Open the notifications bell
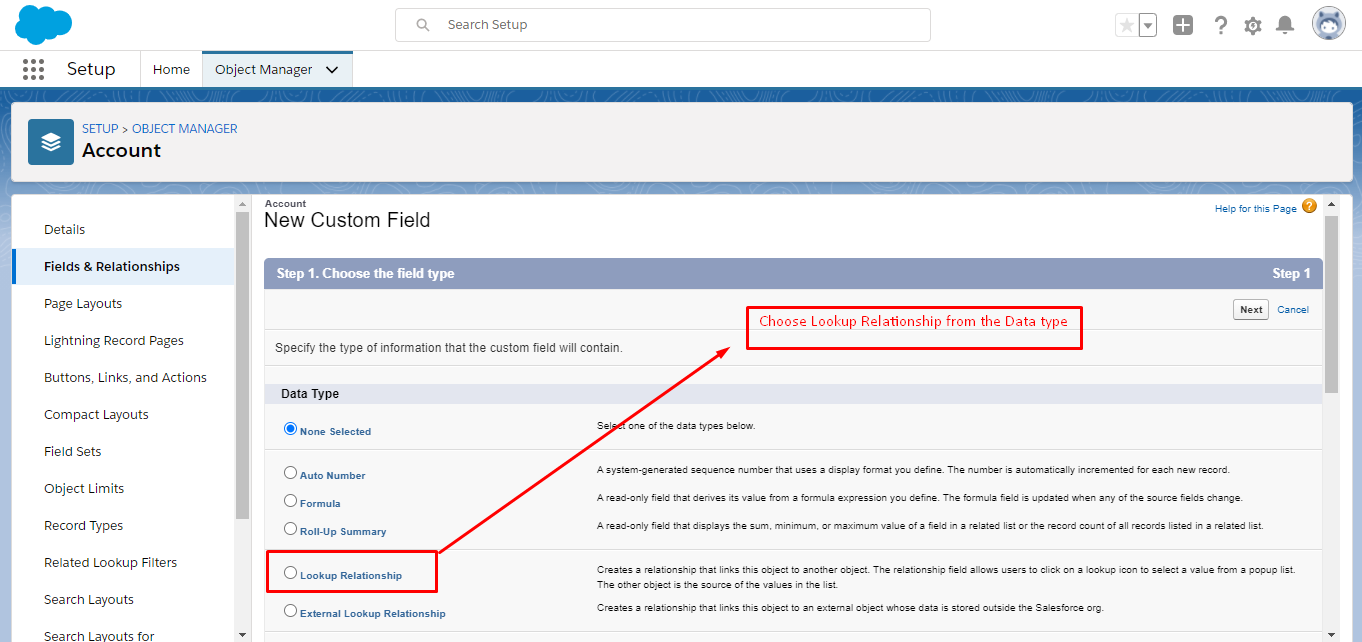 [1285, 25]
